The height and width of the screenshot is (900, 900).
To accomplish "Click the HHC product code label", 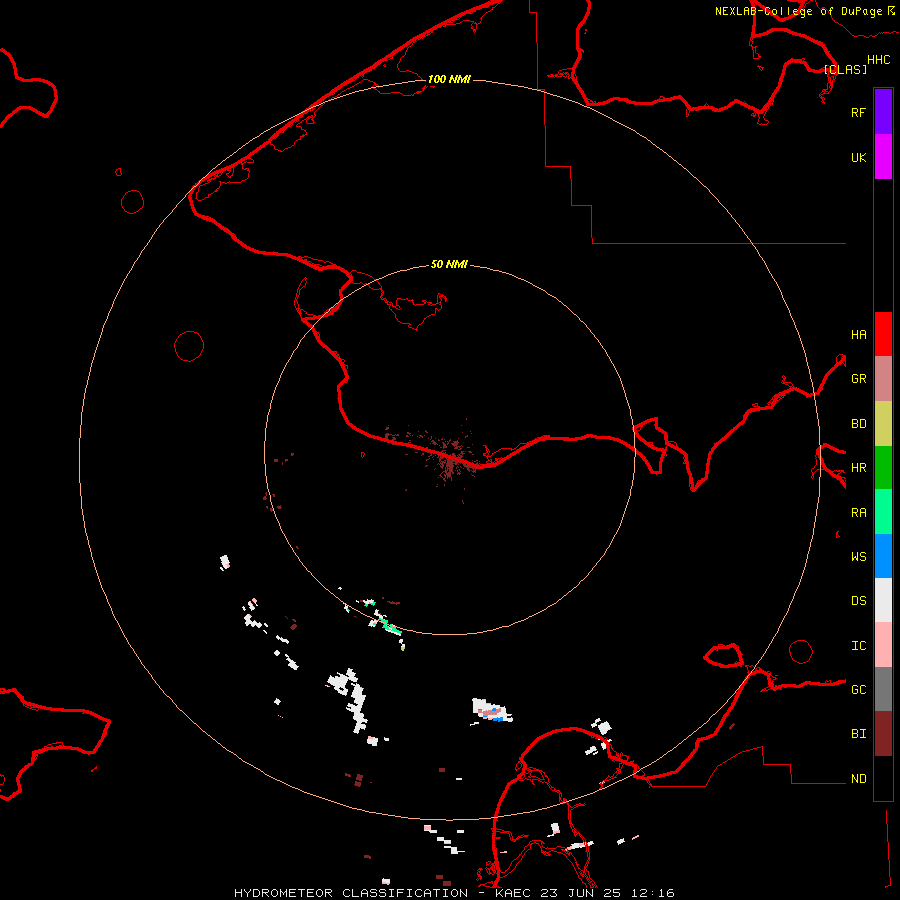I will tap(878, 60).
